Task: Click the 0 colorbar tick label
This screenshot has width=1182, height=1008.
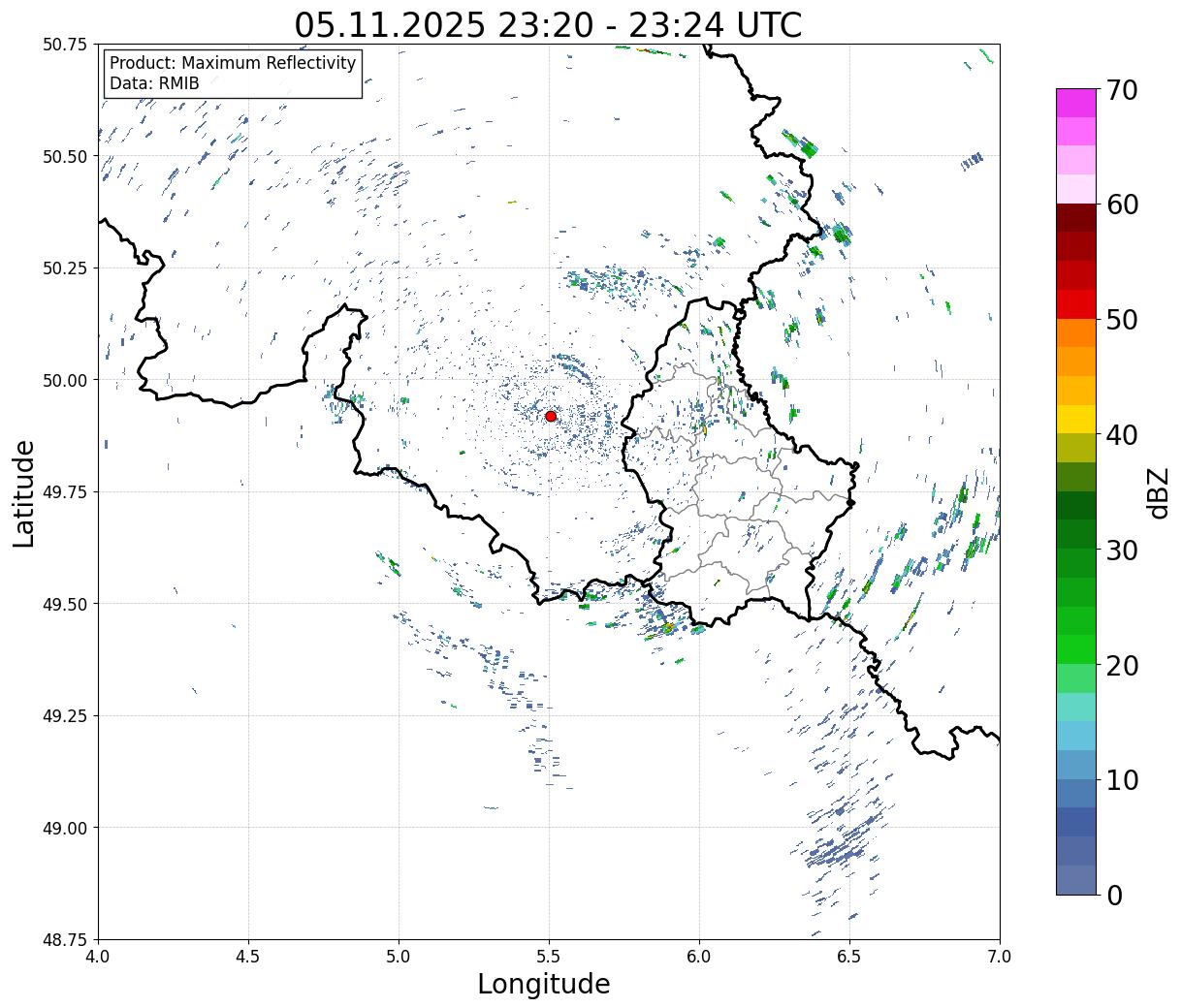Action: 1113,895
